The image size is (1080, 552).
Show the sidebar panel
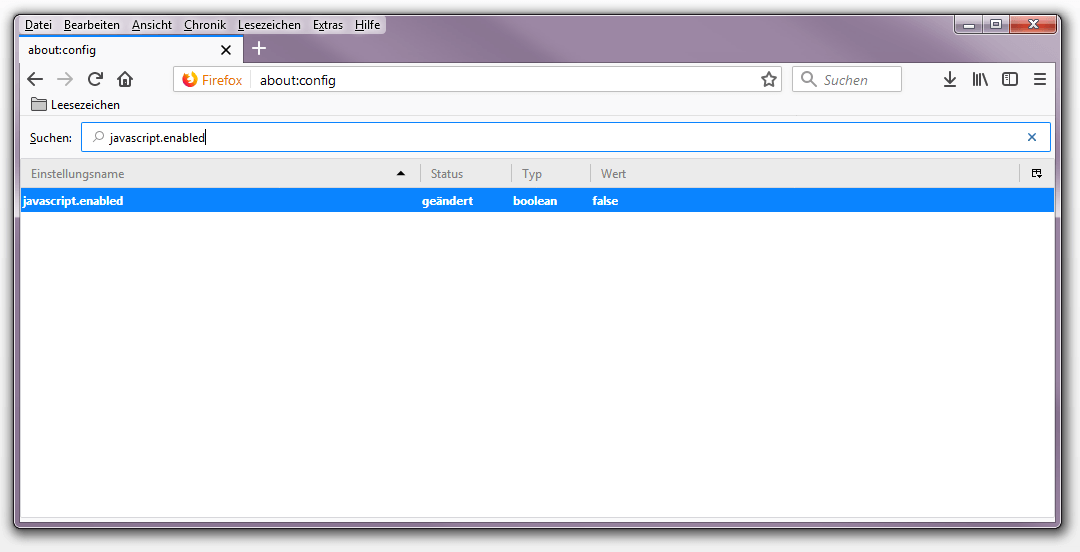click(1010, 80)
